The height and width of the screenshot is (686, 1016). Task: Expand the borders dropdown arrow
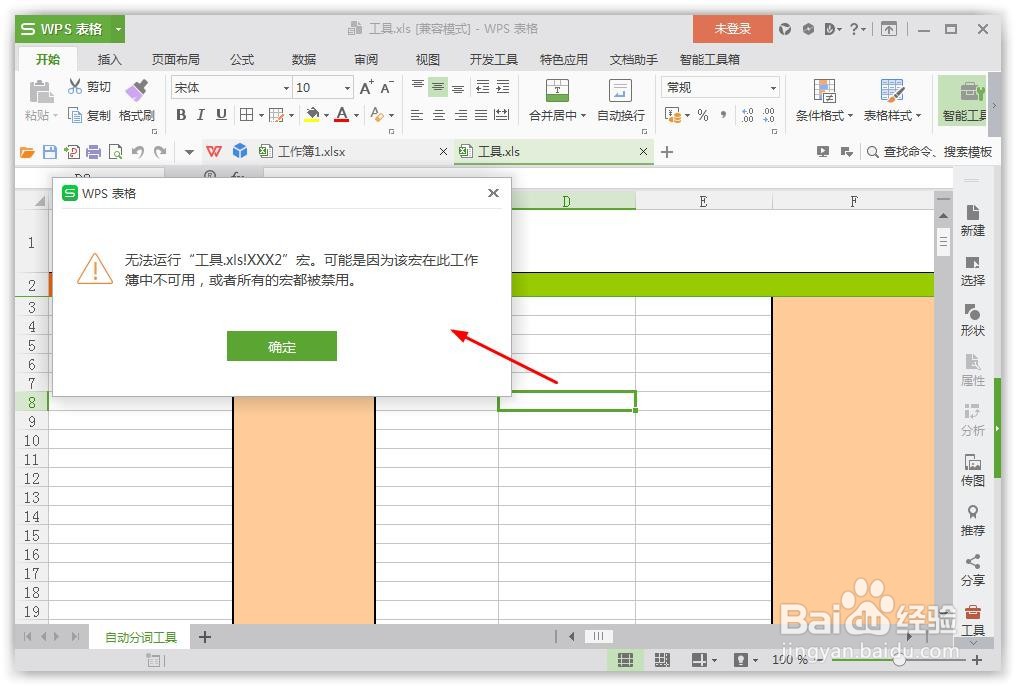(x=261, y=116)
